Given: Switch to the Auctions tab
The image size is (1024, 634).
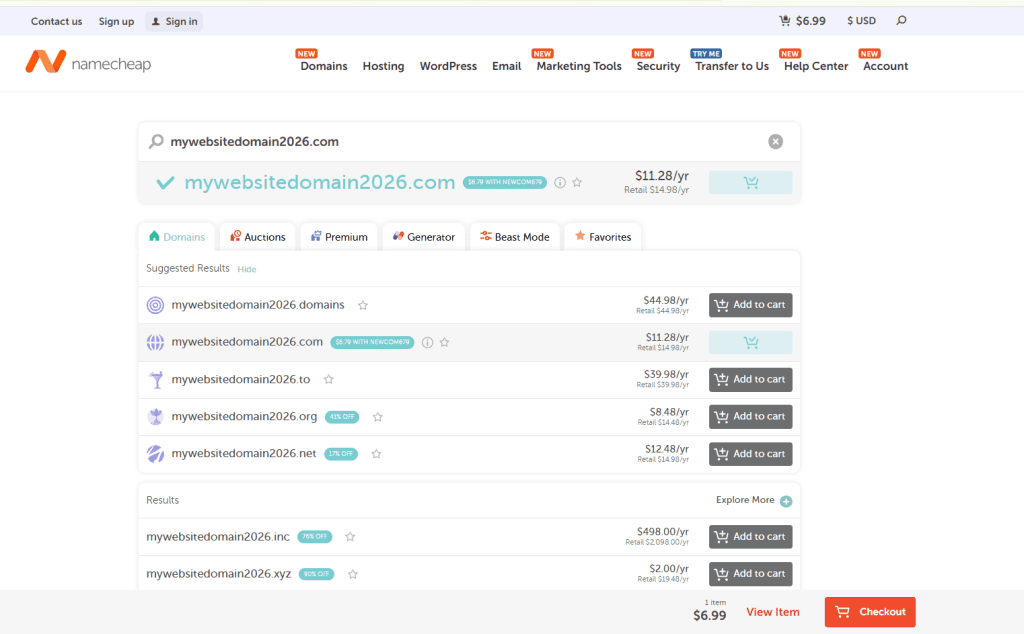Looking at the screenshot, I should (258, 236).
